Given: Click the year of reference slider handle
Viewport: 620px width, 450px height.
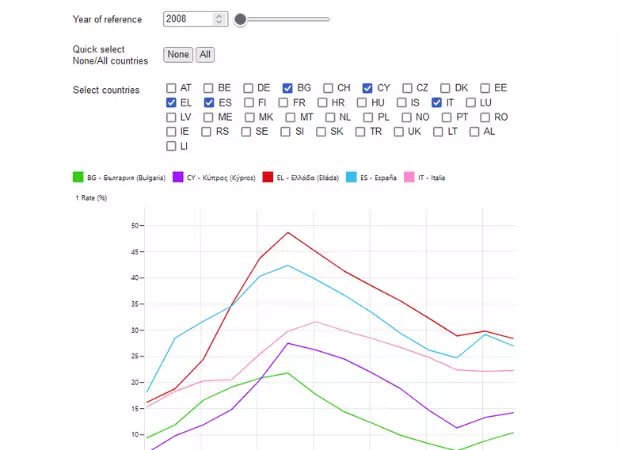Looking at the screenshot, I should (240, 19).
